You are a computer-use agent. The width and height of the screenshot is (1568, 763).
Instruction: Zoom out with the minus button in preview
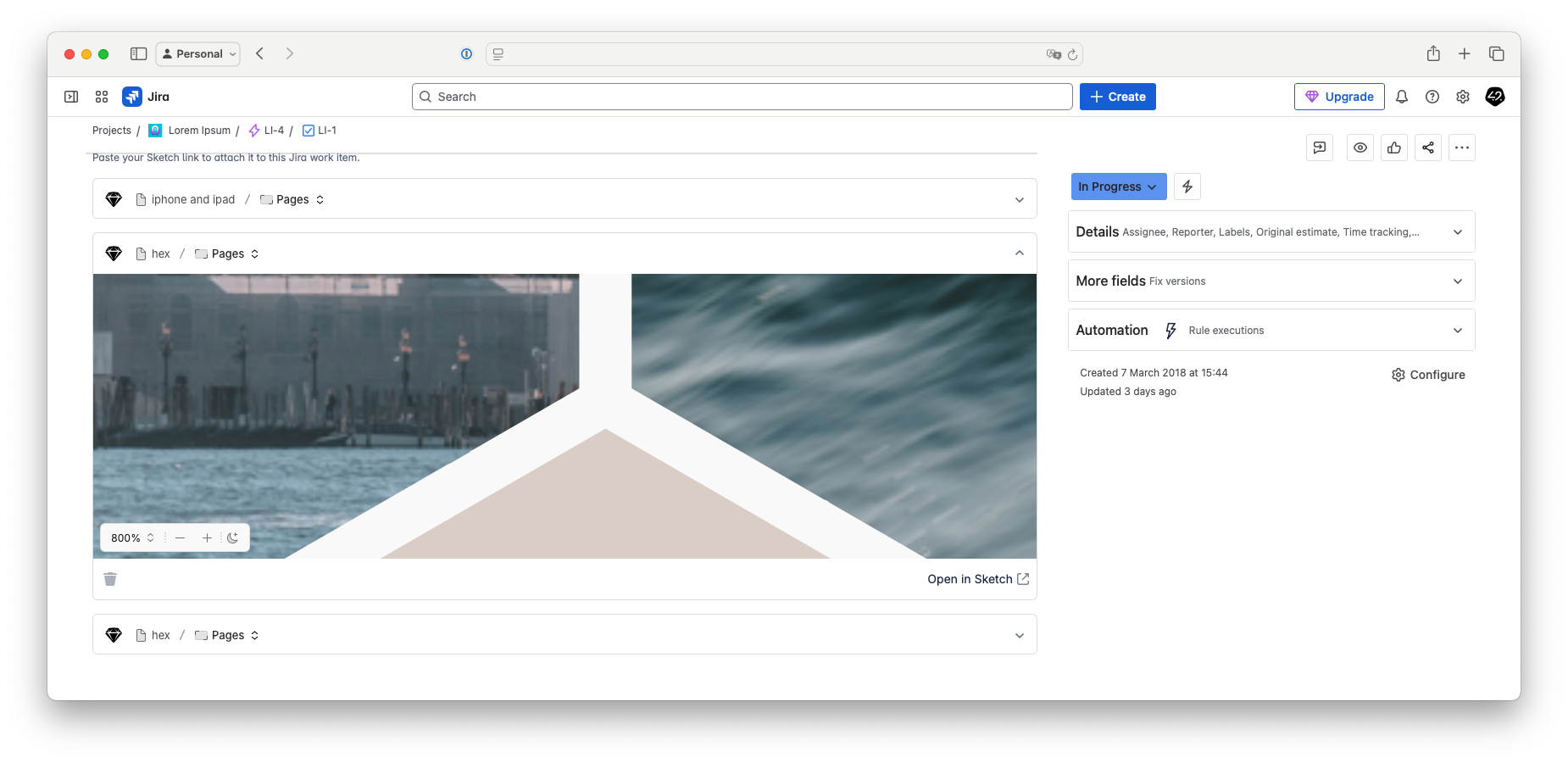pos(180,537)
